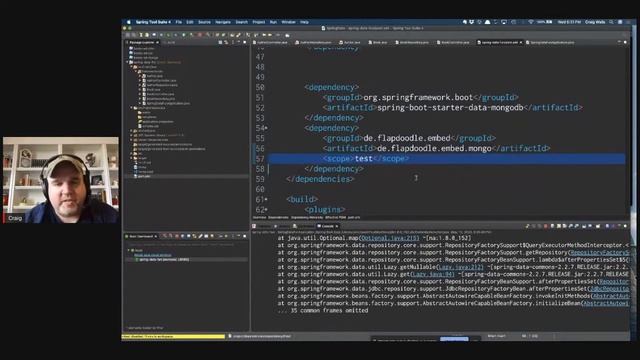Select spring-data-fun [devtools] row in Boot Dashboard
Viewport: 640px width, 360px height.
(x=186, y=260)
